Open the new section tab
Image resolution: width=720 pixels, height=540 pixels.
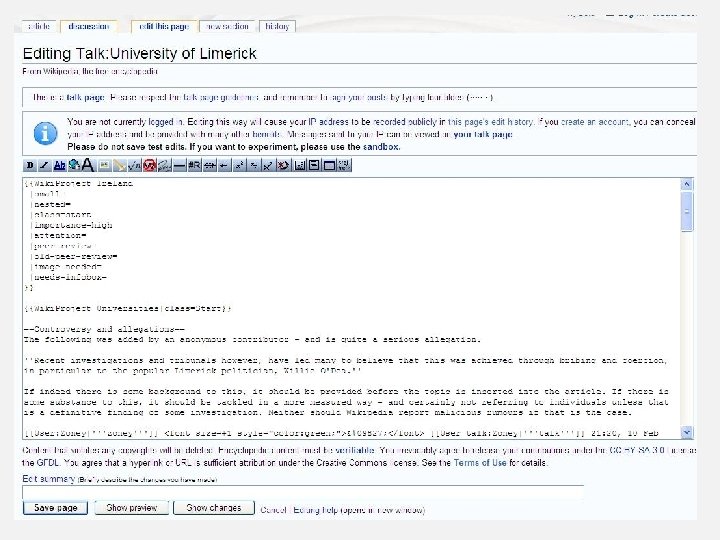click(x=227, y=27)
